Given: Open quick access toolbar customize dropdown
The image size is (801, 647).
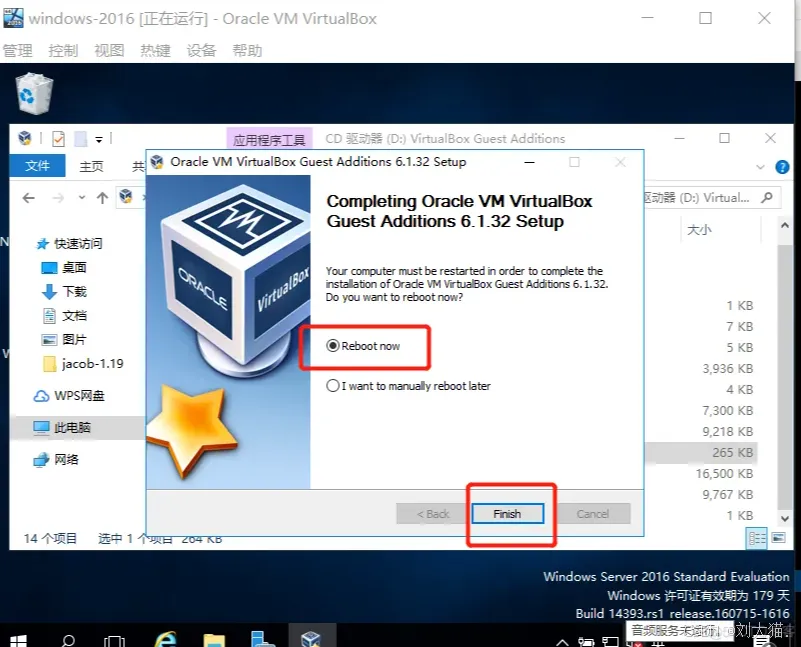Looking at the screenshot, I should pyautogui.click(x=99, y=139).
